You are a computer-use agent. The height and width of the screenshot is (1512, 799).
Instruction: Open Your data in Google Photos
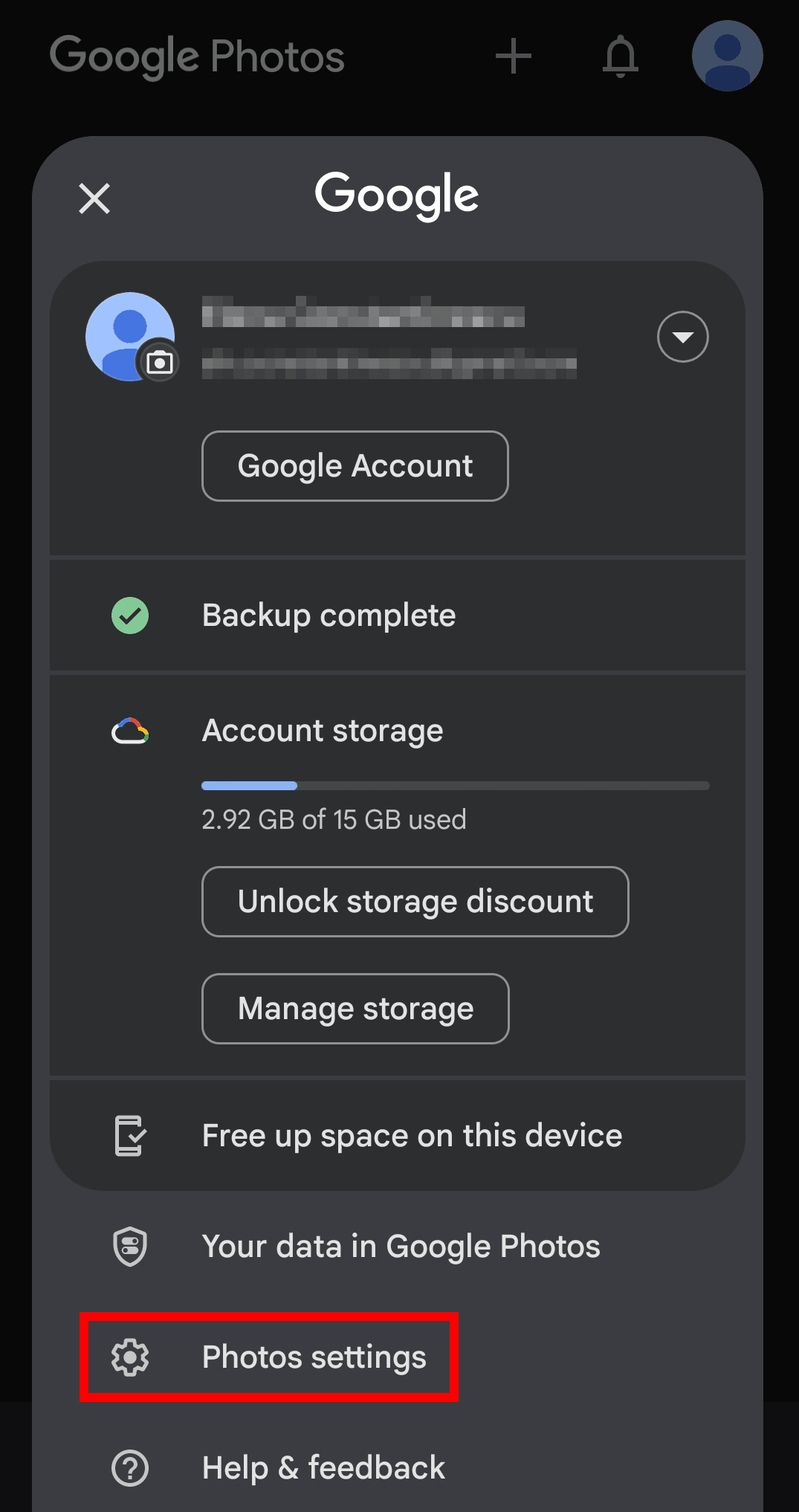[401, 1247]
